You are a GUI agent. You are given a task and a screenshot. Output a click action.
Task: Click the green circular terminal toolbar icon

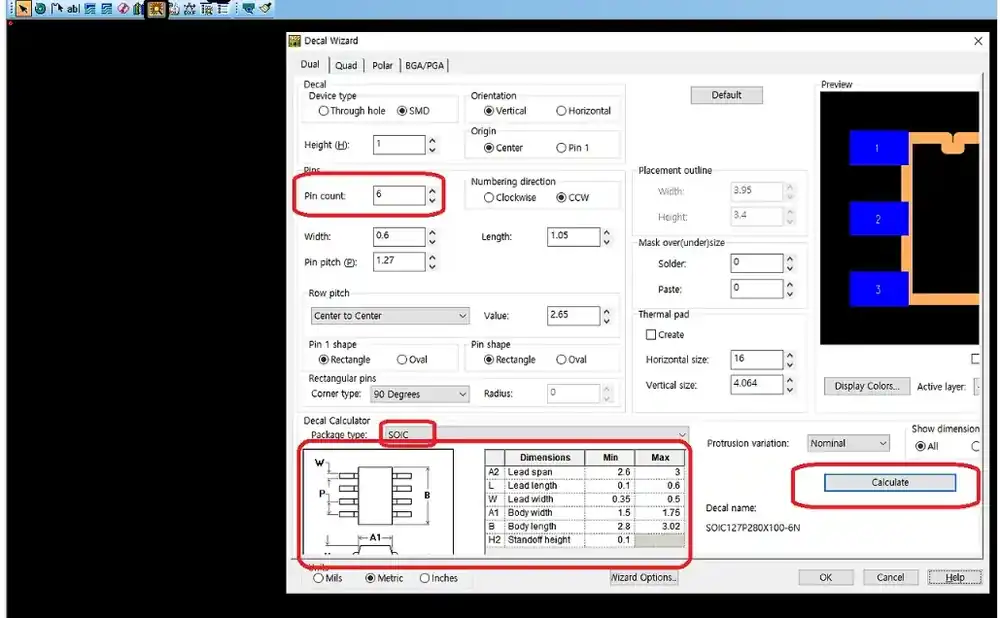click(40, 8)
